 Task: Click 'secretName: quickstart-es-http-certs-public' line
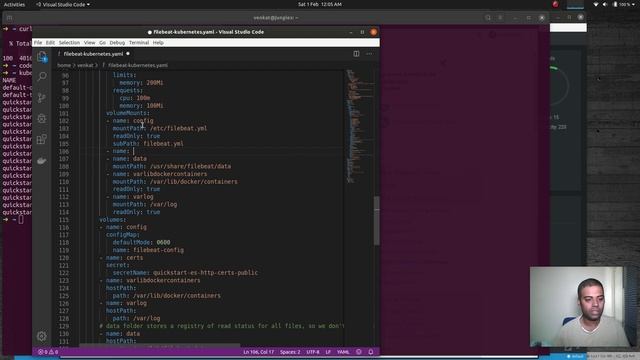pyautogui.click(x=185, y=273)
